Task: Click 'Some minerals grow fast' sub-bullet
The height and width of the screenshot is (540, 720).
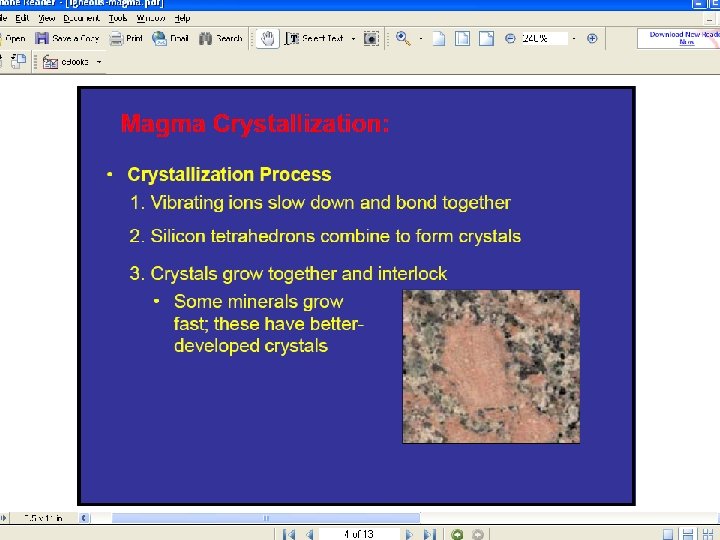Action: 269,324
